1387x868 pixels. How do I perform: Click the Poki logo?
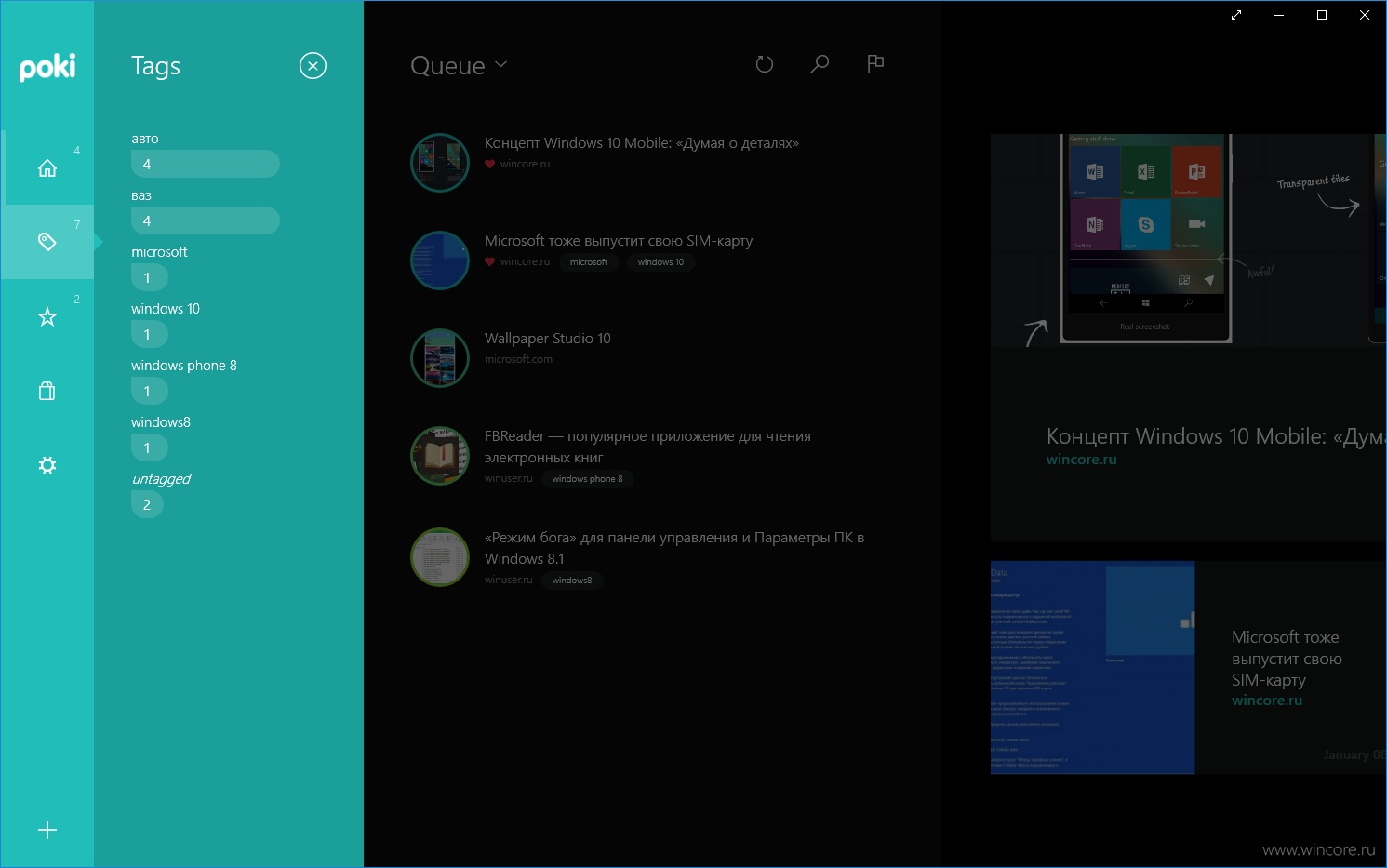click(x=47, y=67)
